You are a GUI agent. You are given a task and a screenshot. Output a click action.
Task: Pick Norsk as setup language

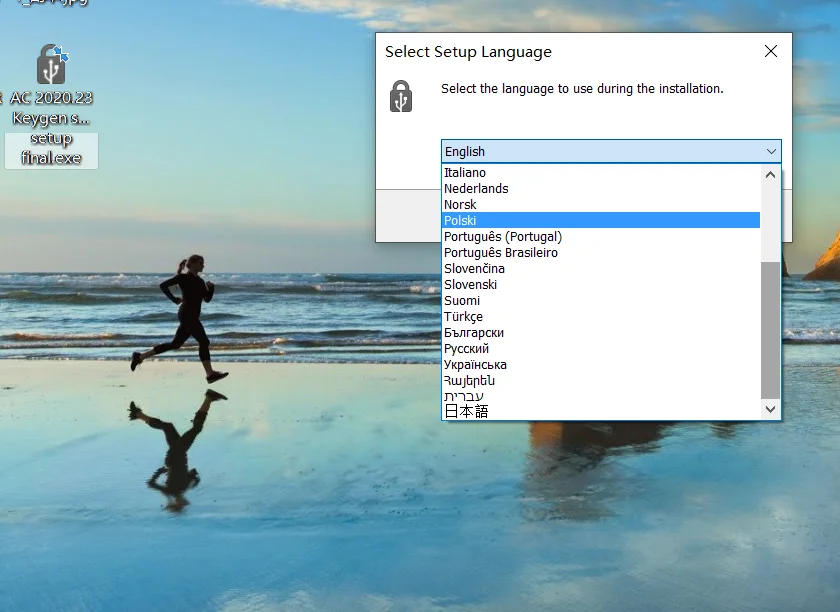point(601,205)
